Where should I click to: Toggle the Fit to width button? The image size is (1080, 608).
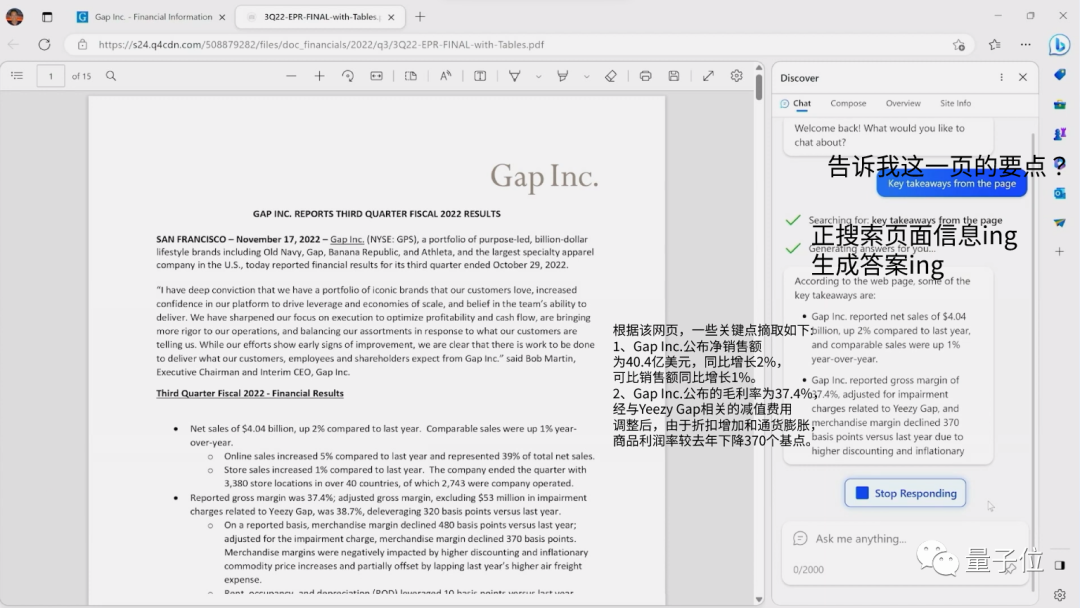click(x=376, y=76)
